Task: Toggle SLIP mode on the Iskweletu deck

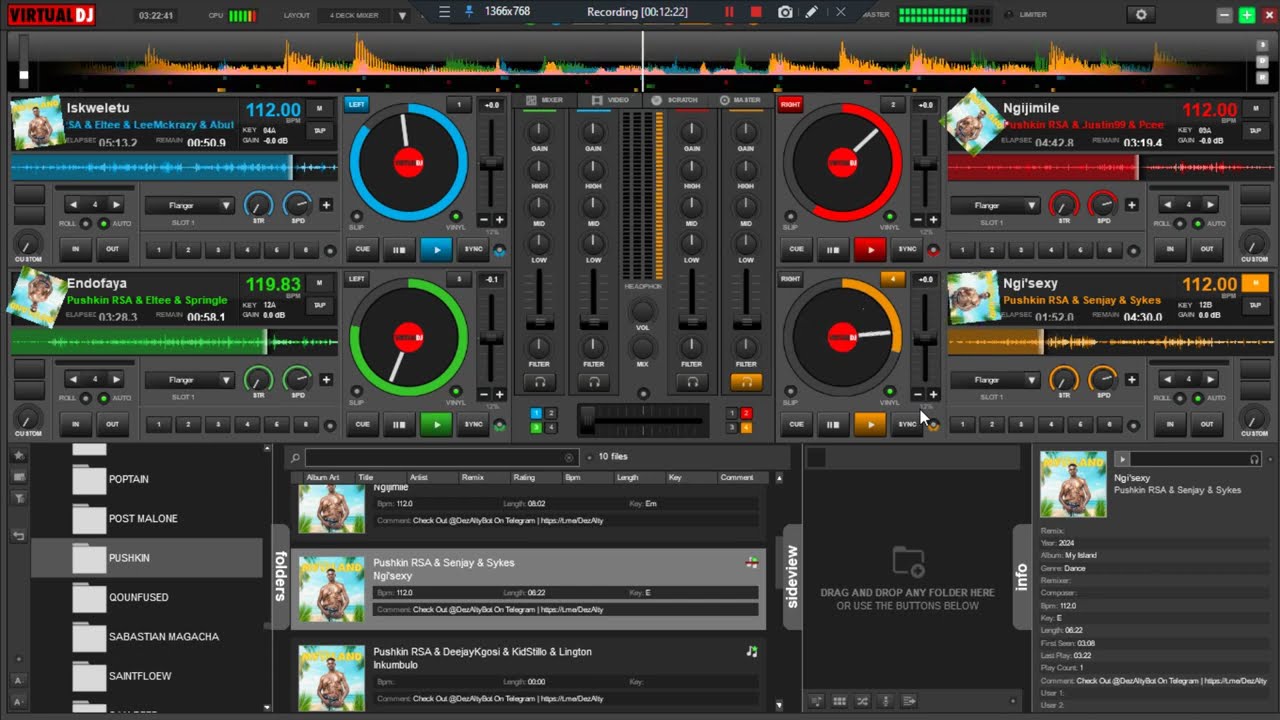Action: coord(356,216)
